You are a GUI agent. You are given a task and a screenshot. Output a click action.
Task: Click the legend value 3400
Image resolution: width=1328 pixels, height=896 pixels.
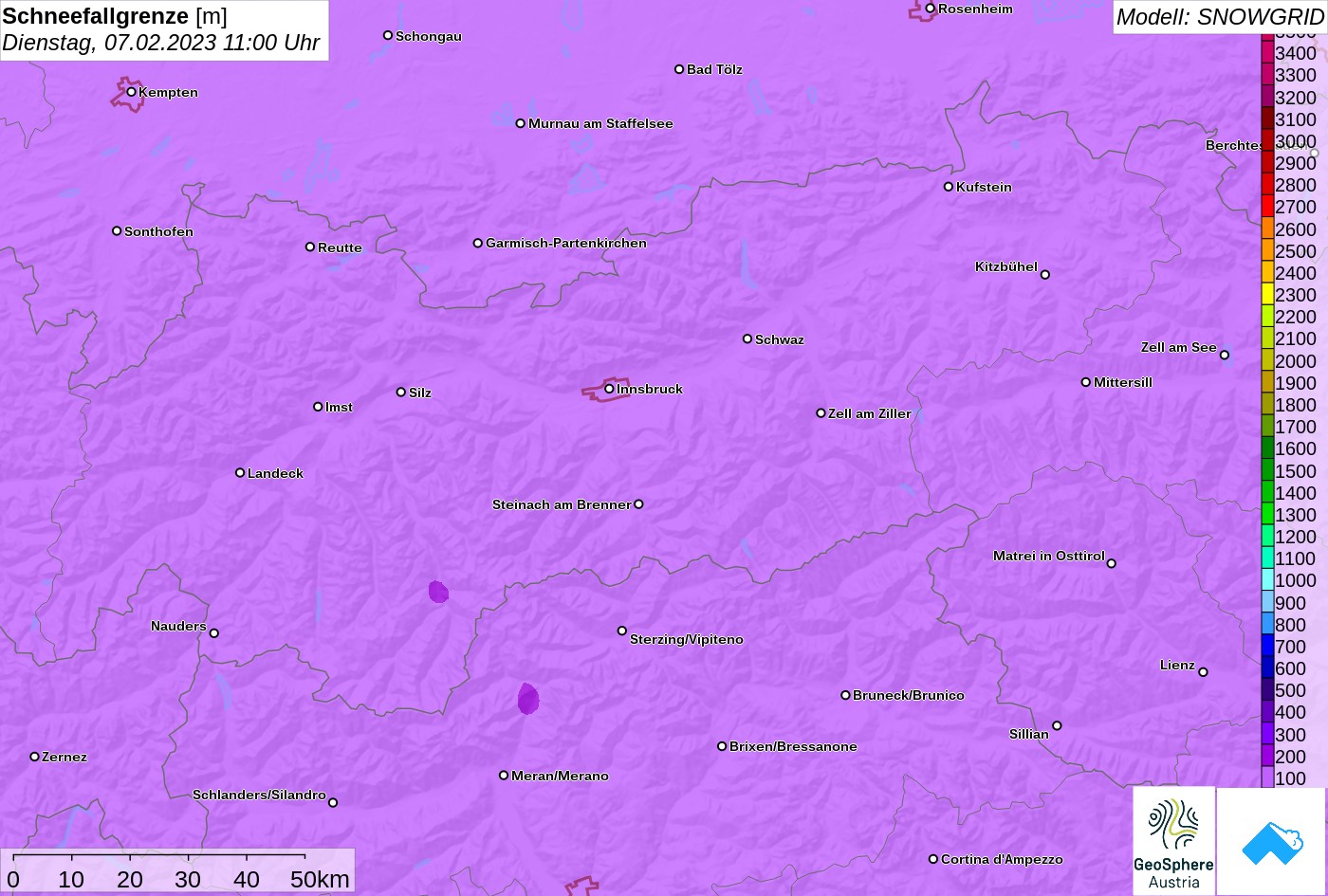point(1296,53)
